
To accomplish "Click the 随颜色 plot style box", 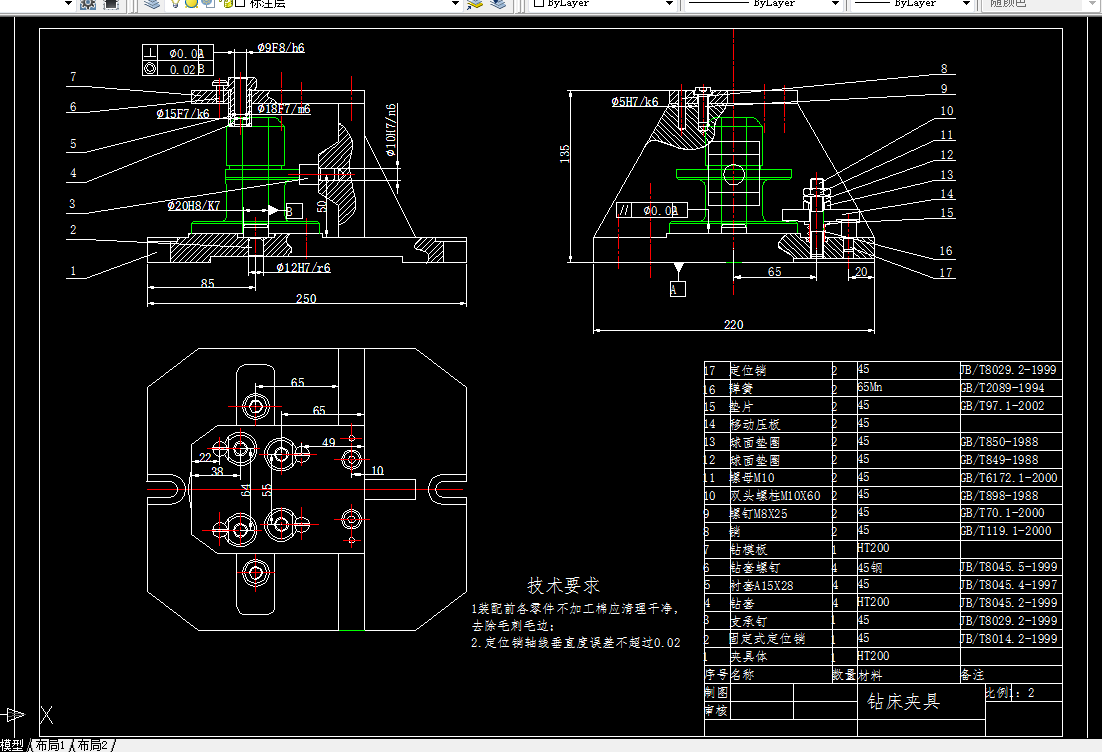I will pos(1040,4).
